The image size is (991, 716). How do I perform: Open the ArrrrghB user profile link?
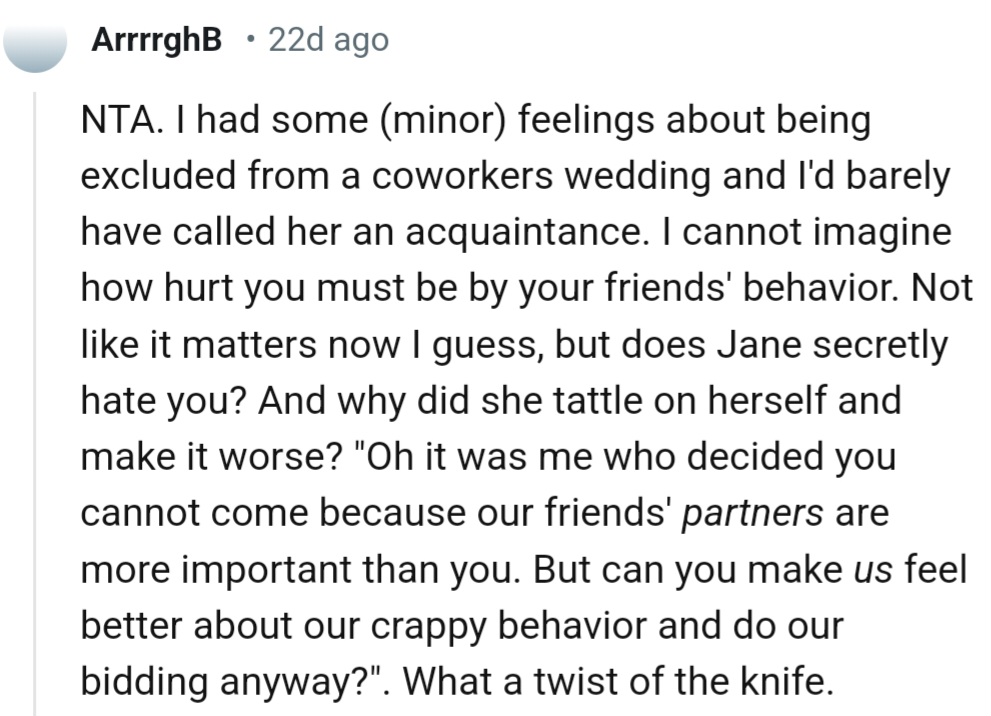click(156, 40)
